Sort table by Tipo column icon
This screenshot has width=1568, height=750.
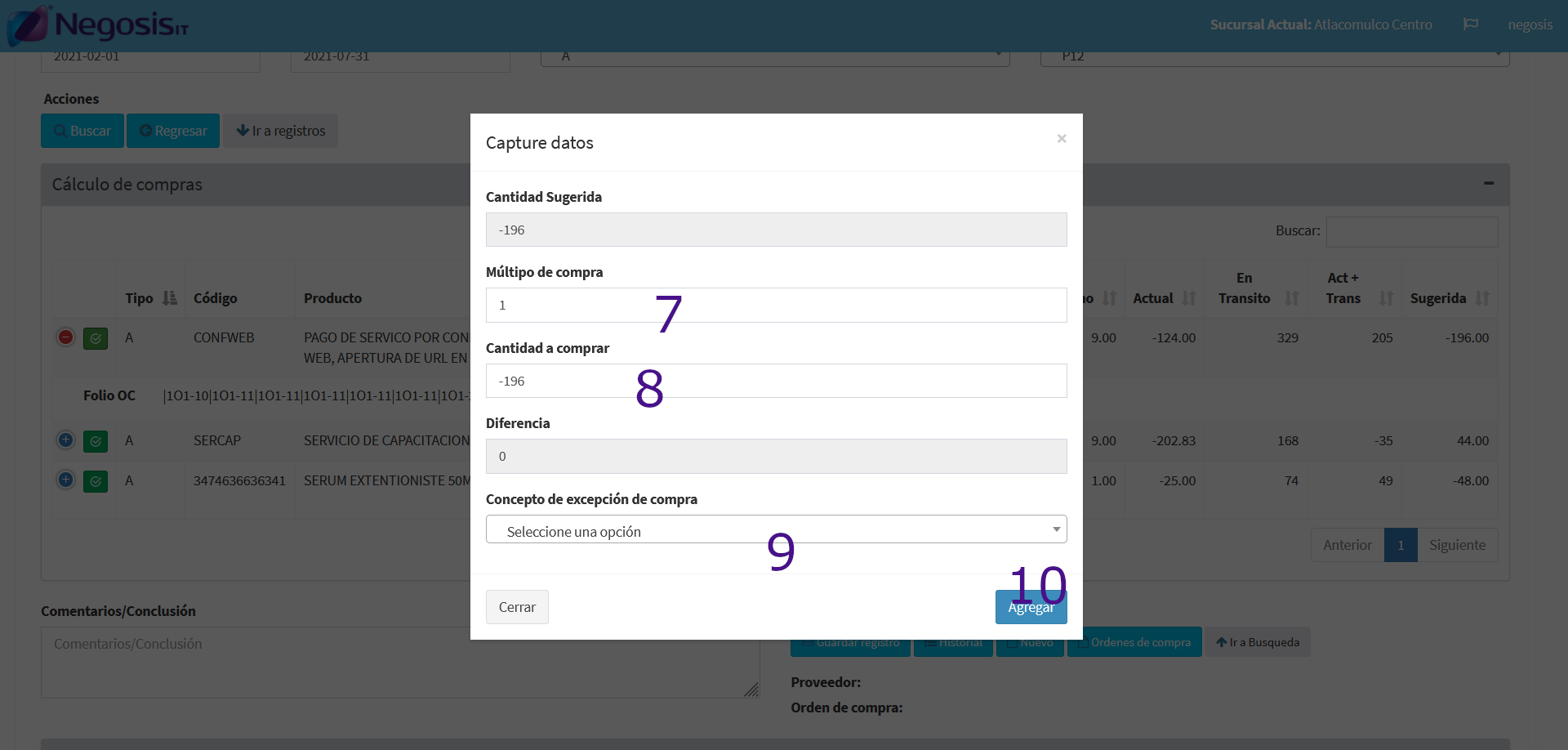coord(170,298)
